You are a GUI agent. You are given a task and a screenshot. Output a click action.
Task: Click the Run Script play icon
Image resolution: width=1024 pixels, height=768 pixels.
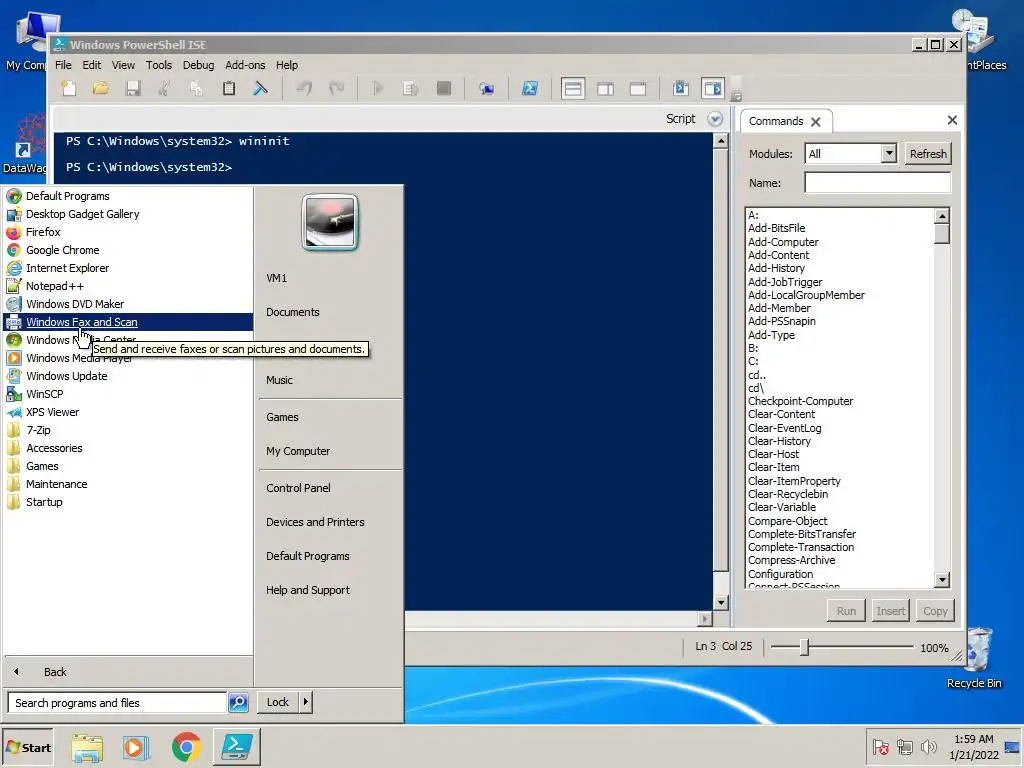pos(378,88)
